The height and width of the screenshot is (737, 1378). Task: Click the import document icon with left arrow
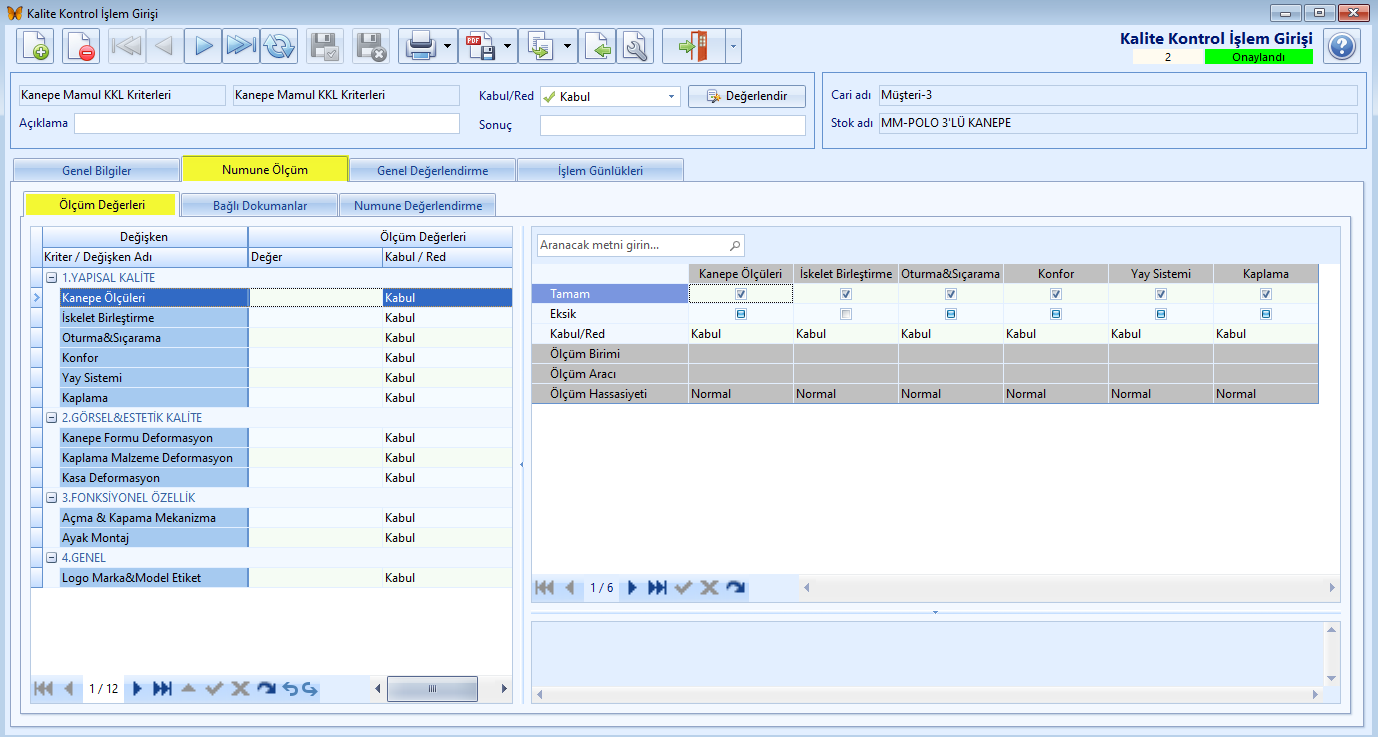598,46
